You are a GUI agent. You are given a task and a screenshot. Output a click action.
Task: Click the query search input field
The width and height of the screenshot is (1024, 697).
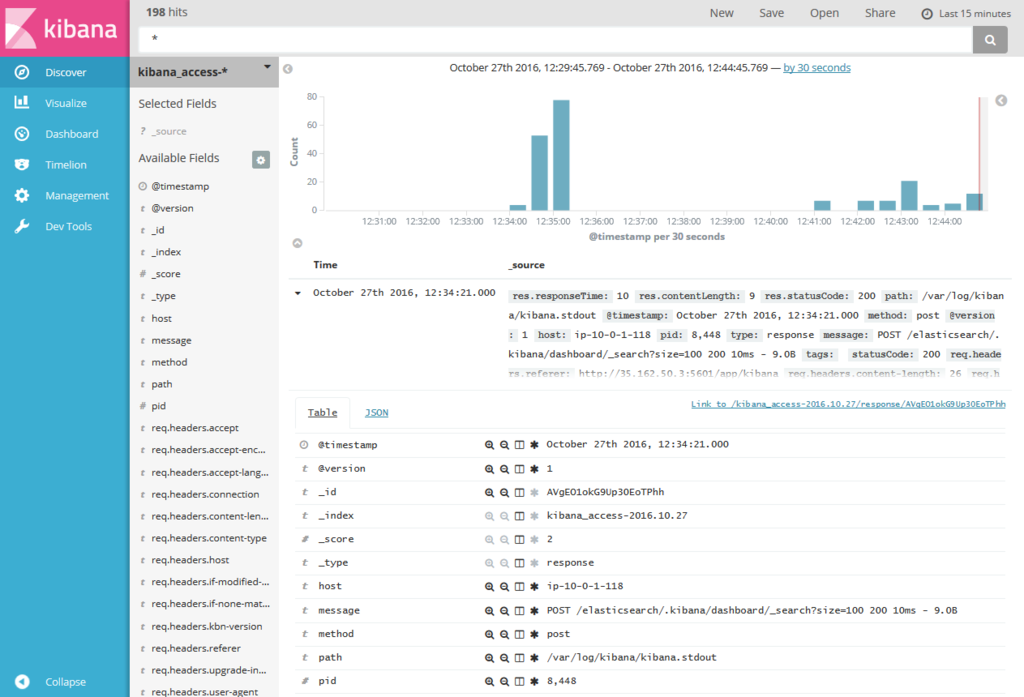coord(555,39)
